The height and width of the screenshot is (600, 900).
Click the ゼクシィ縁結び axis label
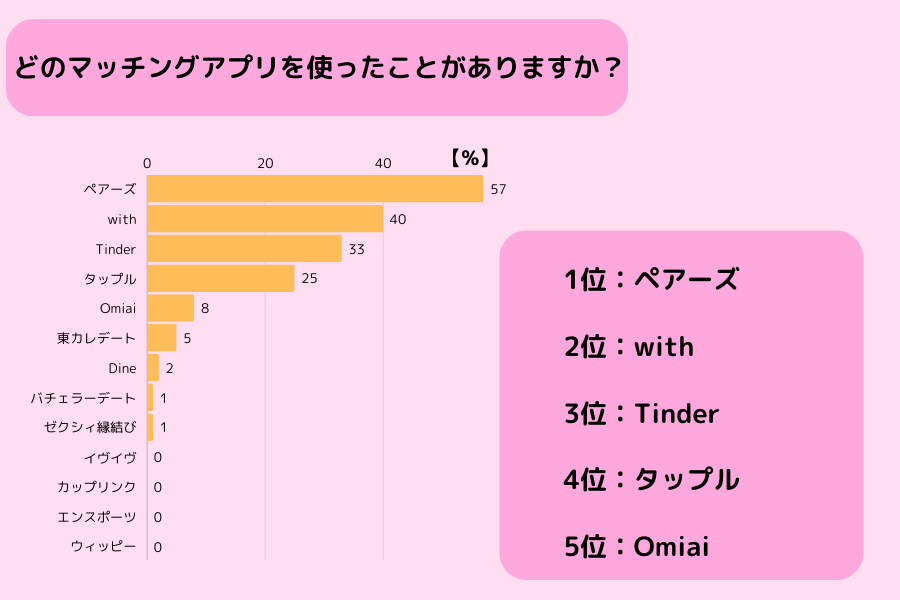90,428
